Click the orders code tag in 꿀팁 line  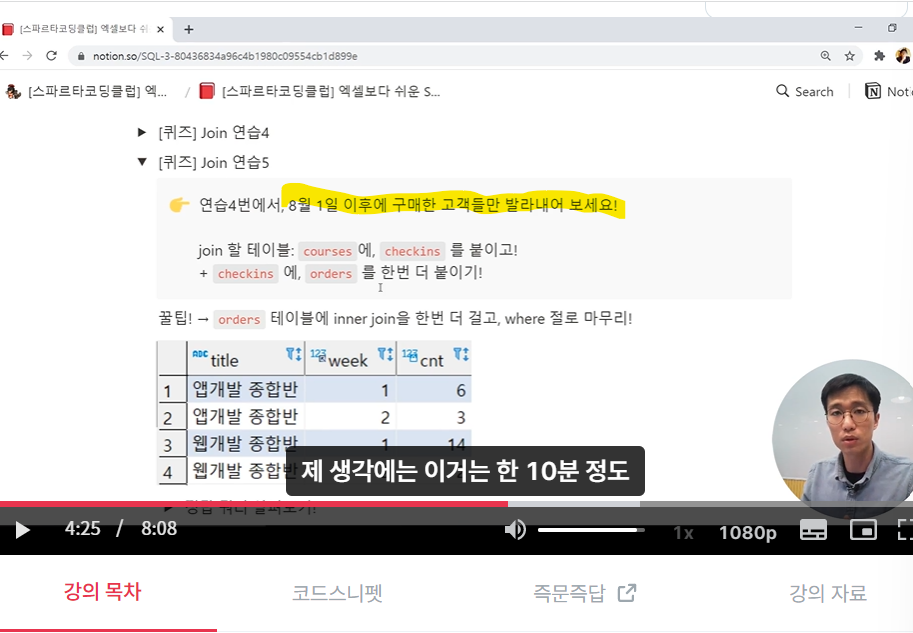click(239, 320)
